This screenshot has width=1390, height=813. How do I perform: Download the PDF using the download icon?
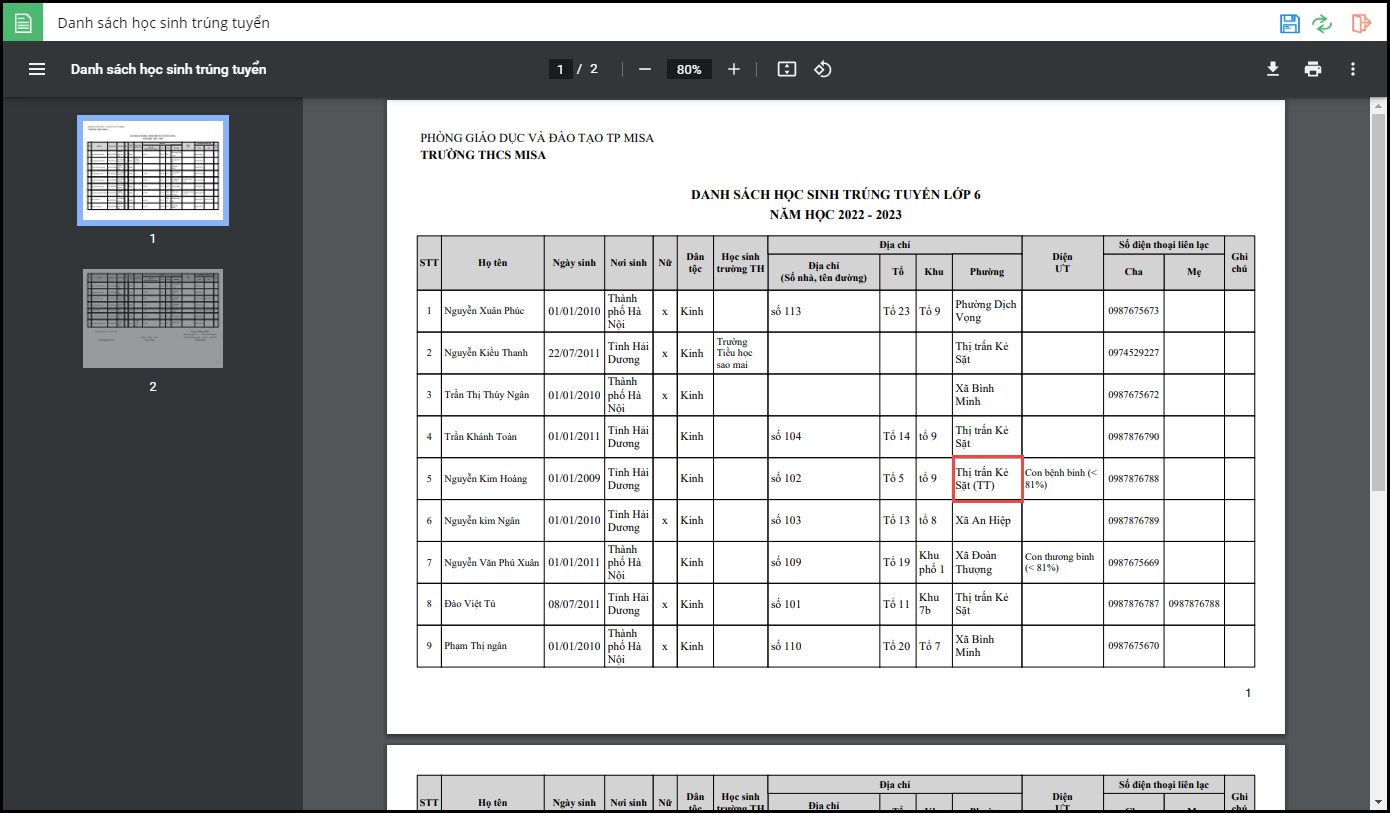[1273, 69]
